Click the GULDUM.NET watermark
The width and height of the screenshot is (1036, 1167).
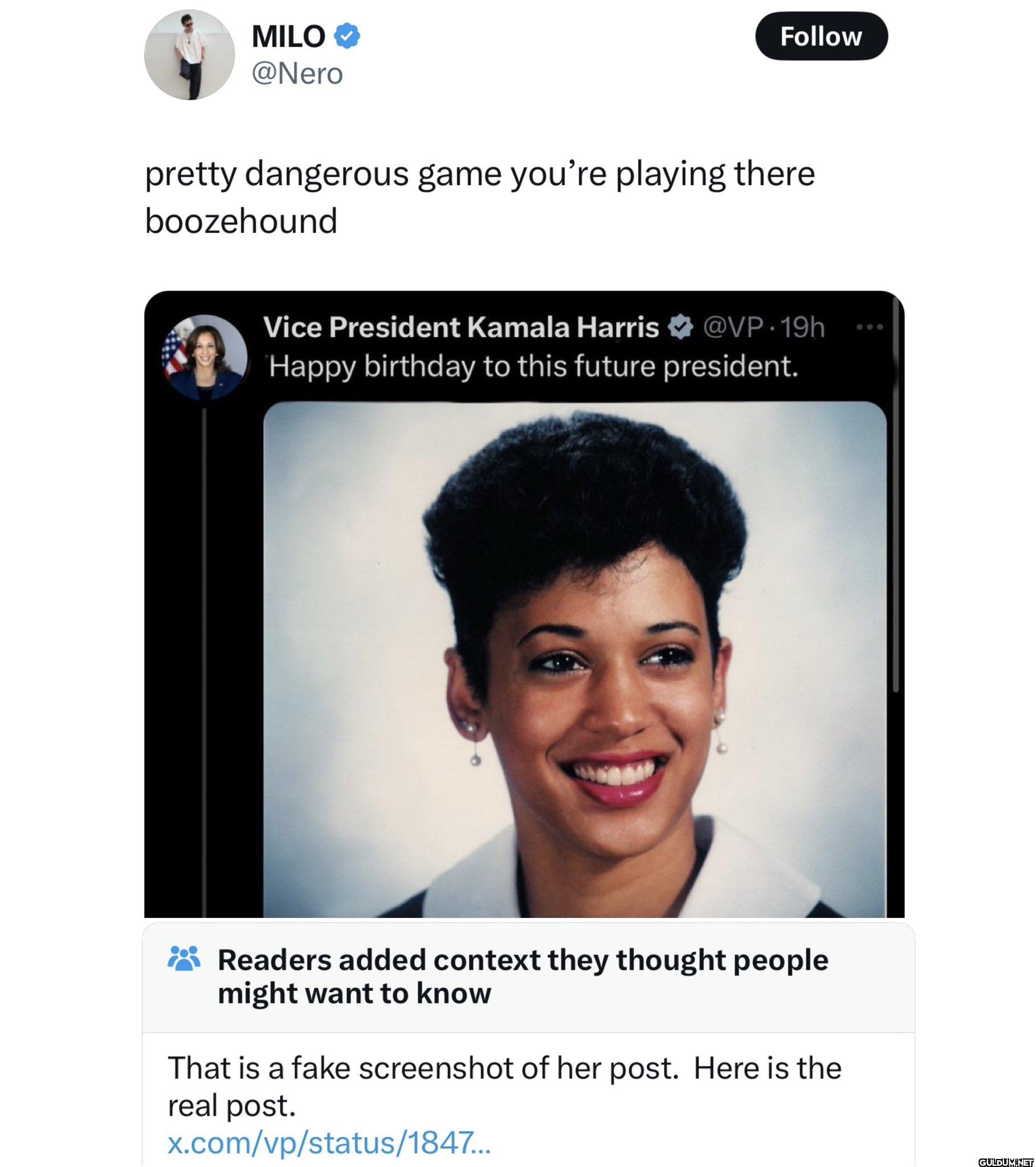click(1005, 1162)
